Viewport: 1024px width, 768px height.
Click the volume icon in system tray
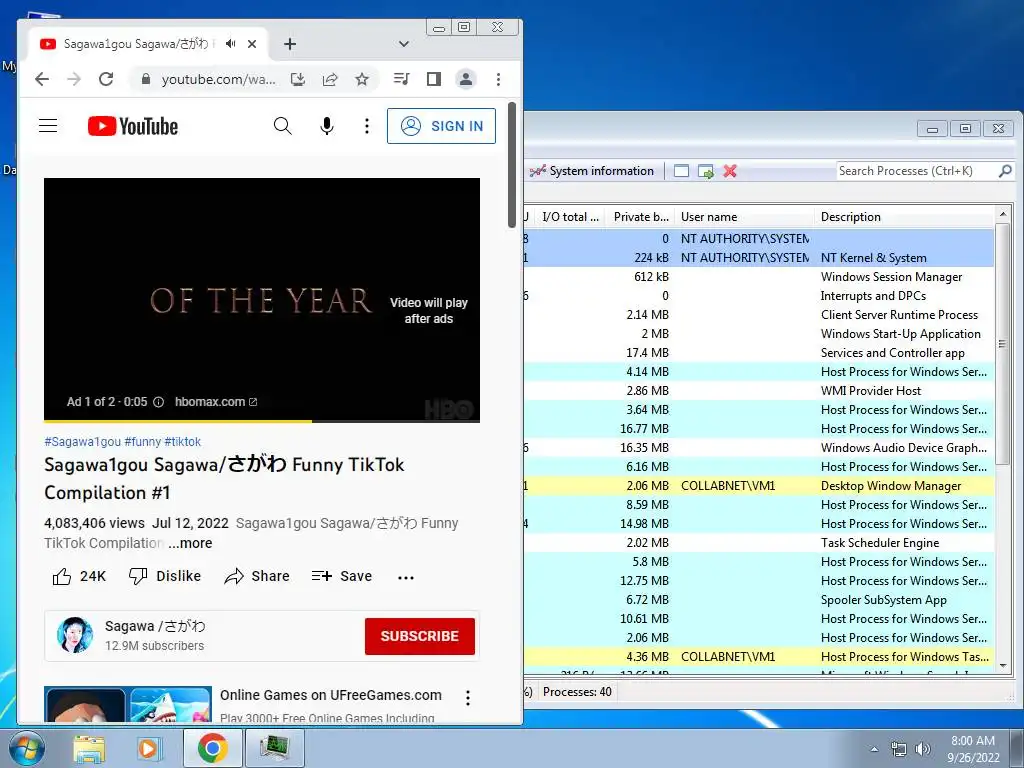922,749
